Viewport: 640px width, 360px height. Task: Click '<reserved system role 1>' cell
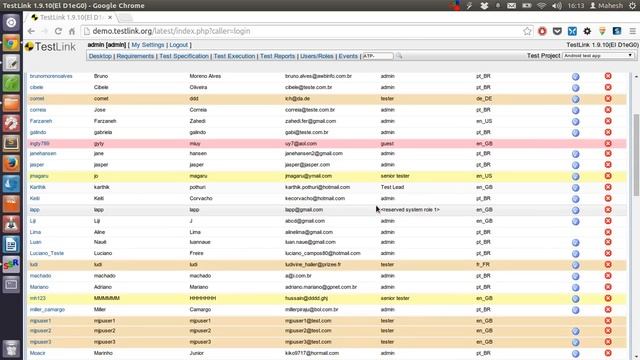[x=410, y=209]
